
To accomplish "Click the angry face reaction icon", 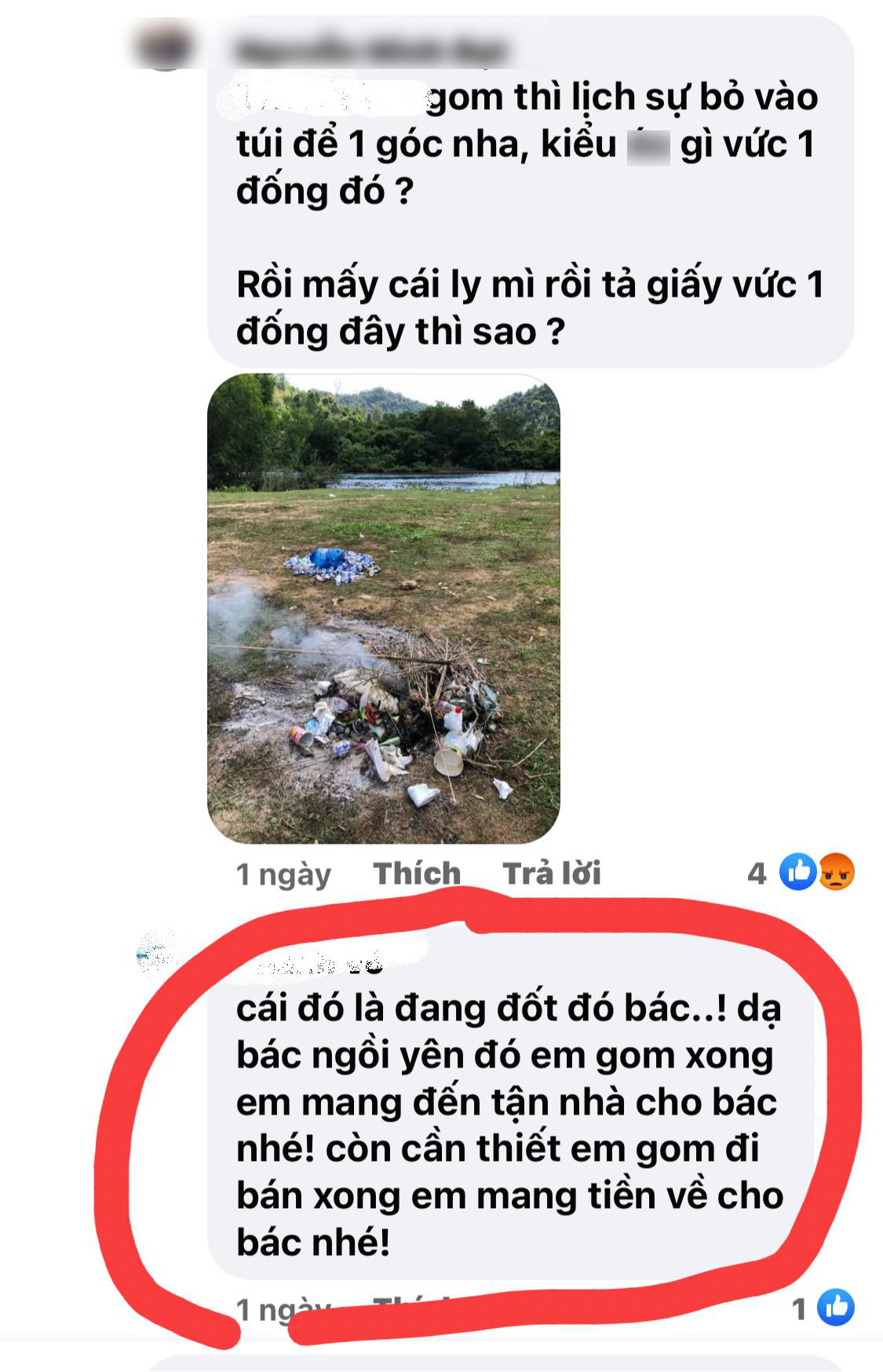I will (836, 872).
